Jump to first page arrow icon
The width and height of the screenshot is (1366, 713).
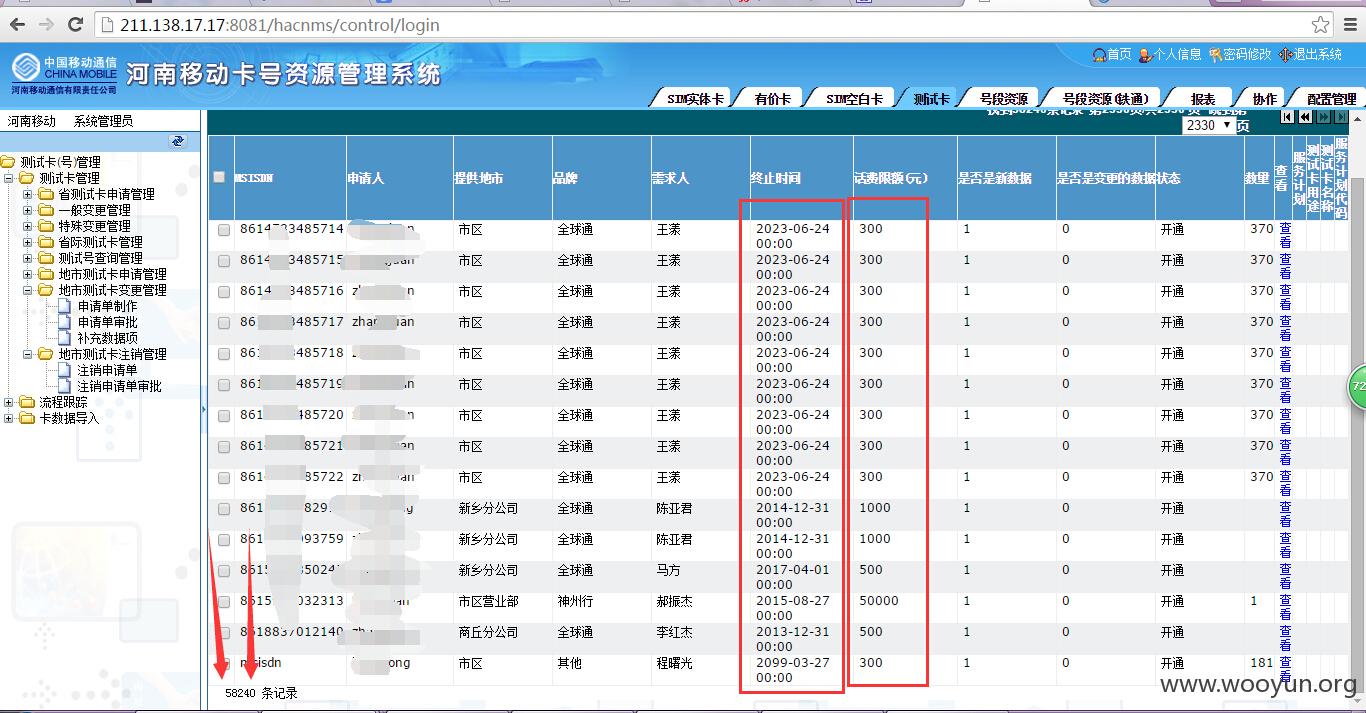[1287, 118]
